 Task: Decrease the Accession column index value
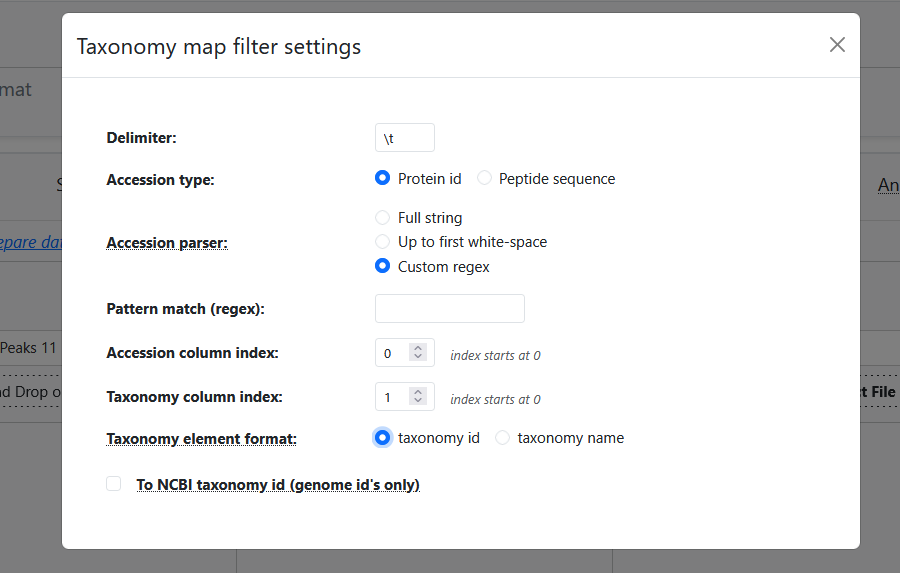(418, 358)
